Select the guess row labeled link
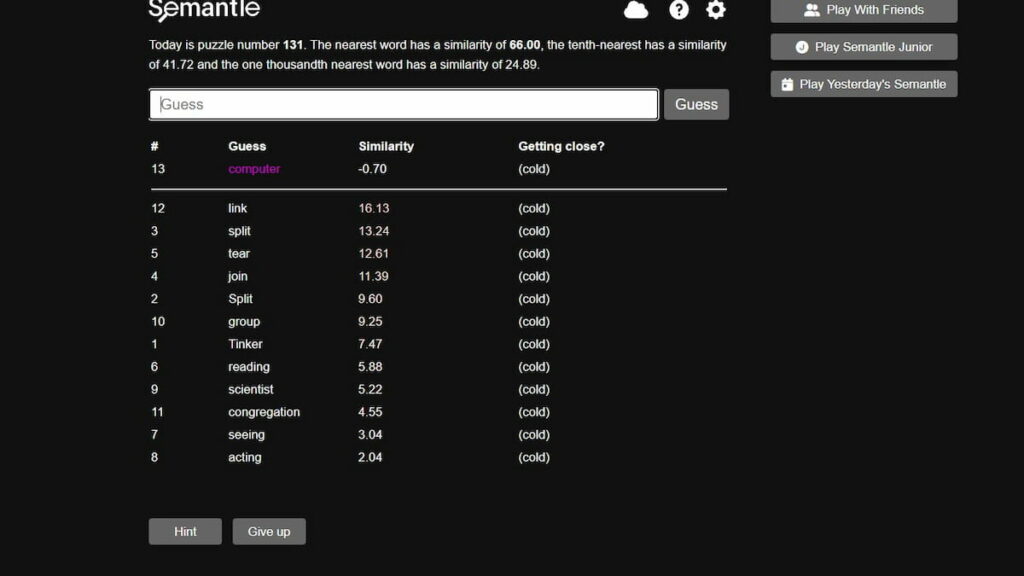This screenshot has height=576, width=1024. point(237,208)
